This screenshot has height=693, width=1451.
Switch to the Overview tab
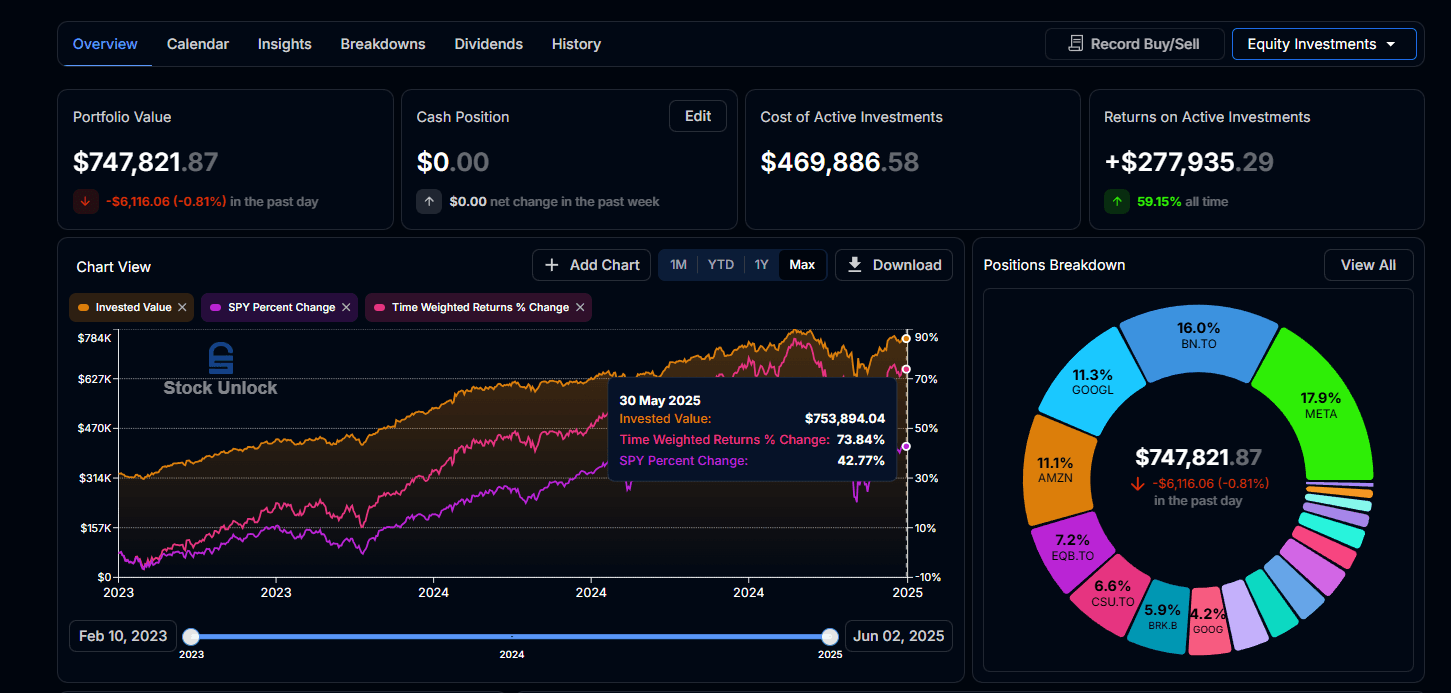pos(105,44)
